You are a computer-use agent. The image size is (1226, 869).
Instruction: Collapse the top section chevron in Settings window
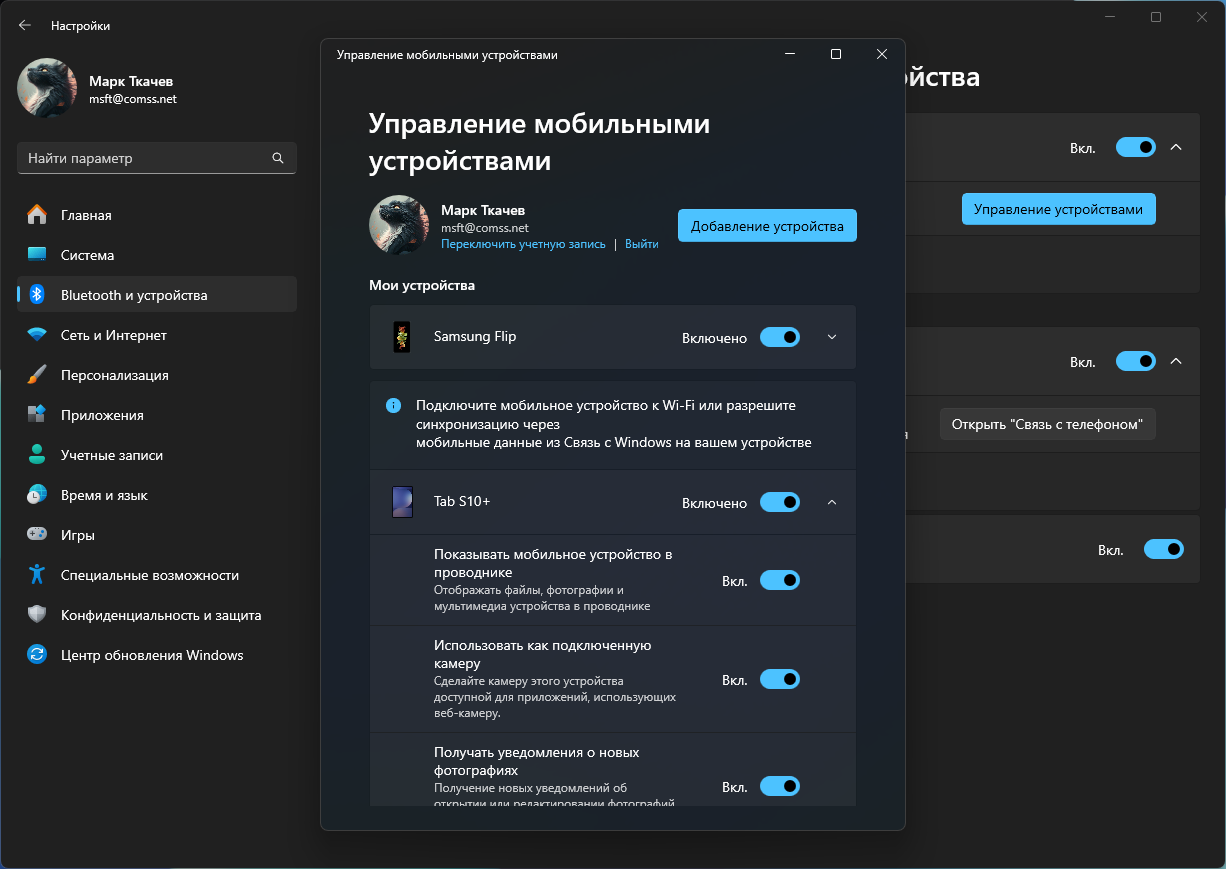pos(1176,147)
